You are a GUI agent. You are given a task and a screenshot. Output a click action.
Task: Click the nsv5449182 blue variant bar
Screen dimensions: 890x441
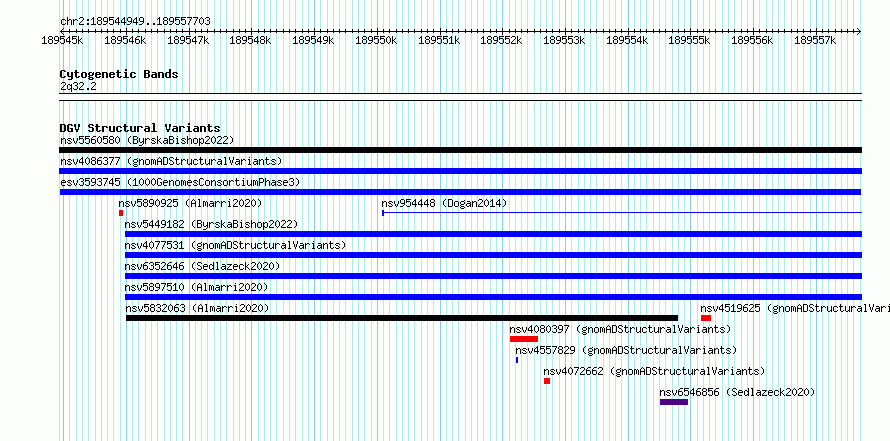coord(493,234)
